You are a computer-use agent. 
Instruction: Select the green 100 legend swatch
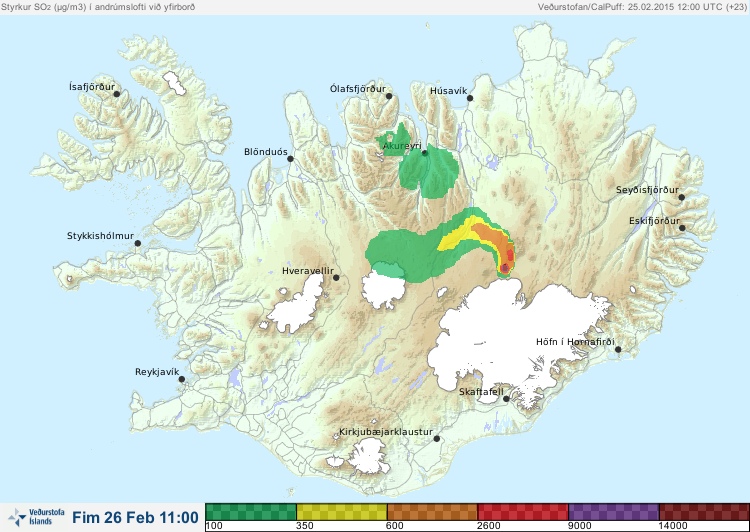pos(251,511)
